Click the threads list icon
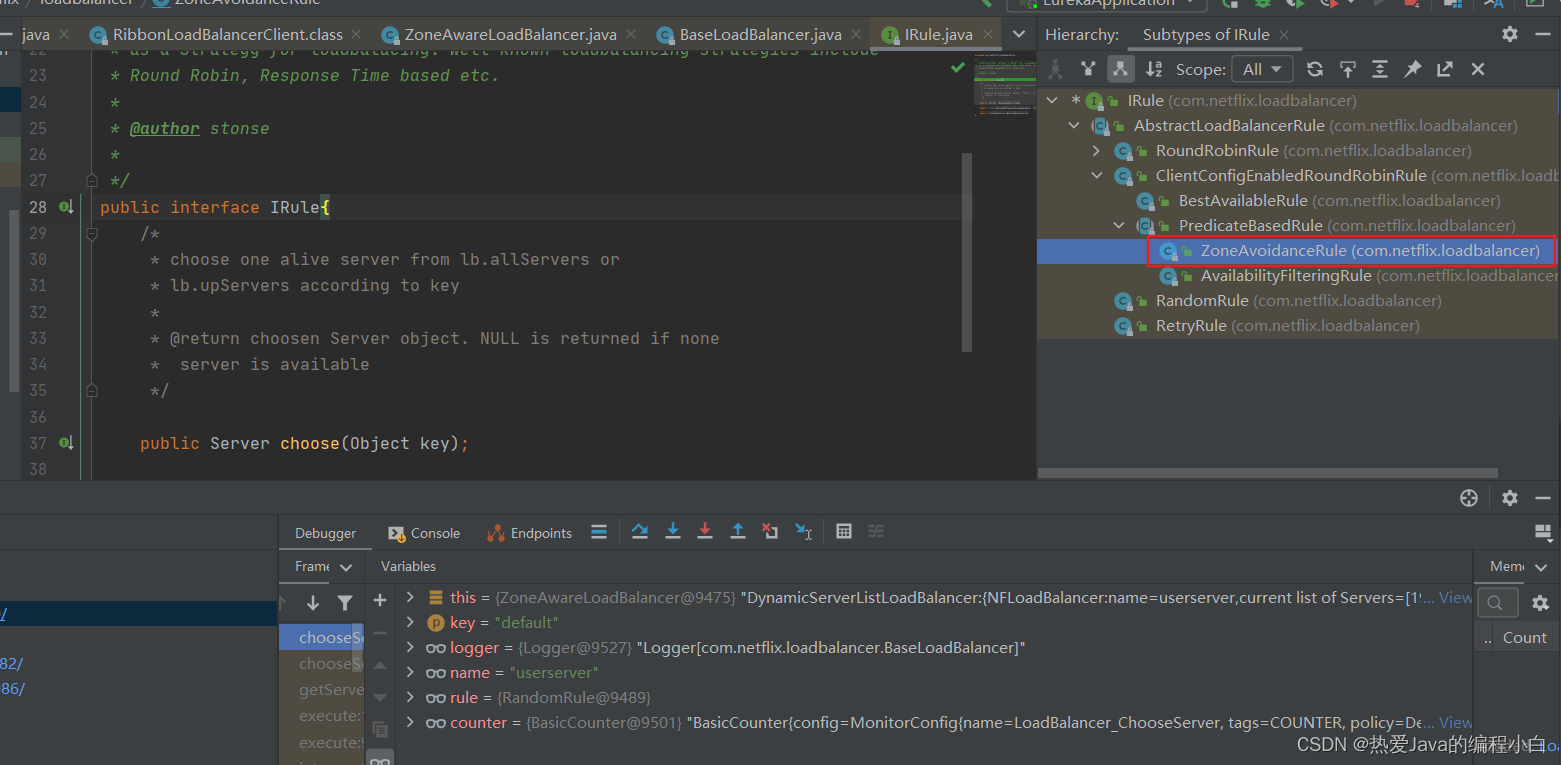This screenshot has width=1561, height=765. point(599,532)
